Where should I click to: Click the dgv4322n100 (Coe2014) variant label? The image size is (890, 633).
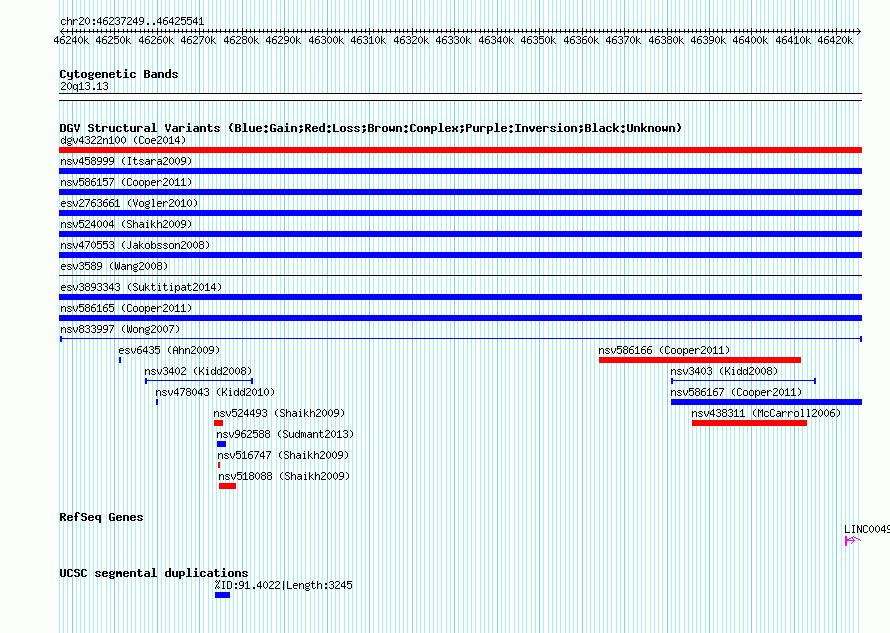point(123,140)
